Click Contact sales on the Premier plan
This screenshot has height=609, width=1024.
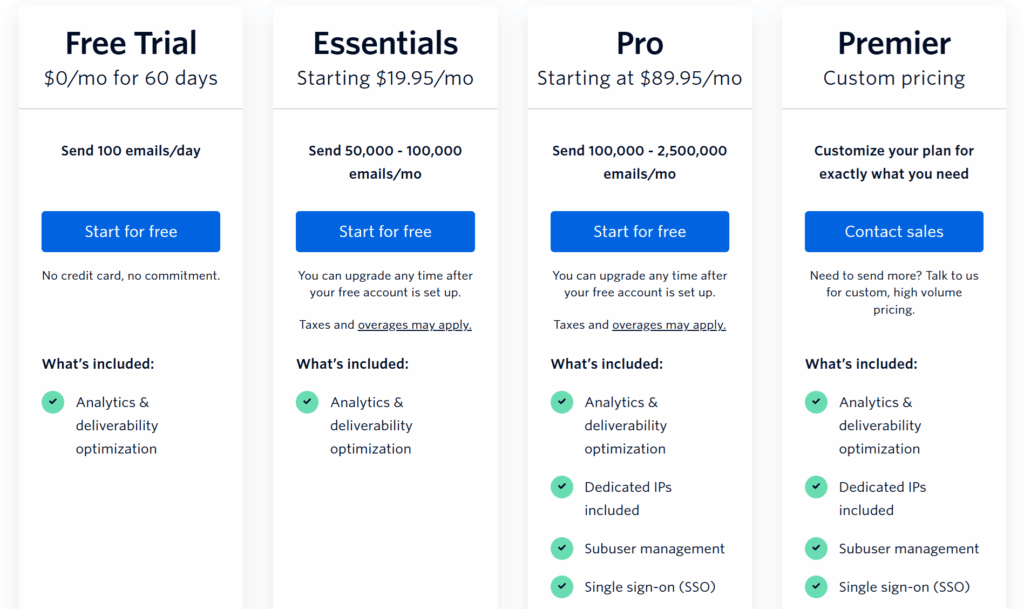point(893,231)
